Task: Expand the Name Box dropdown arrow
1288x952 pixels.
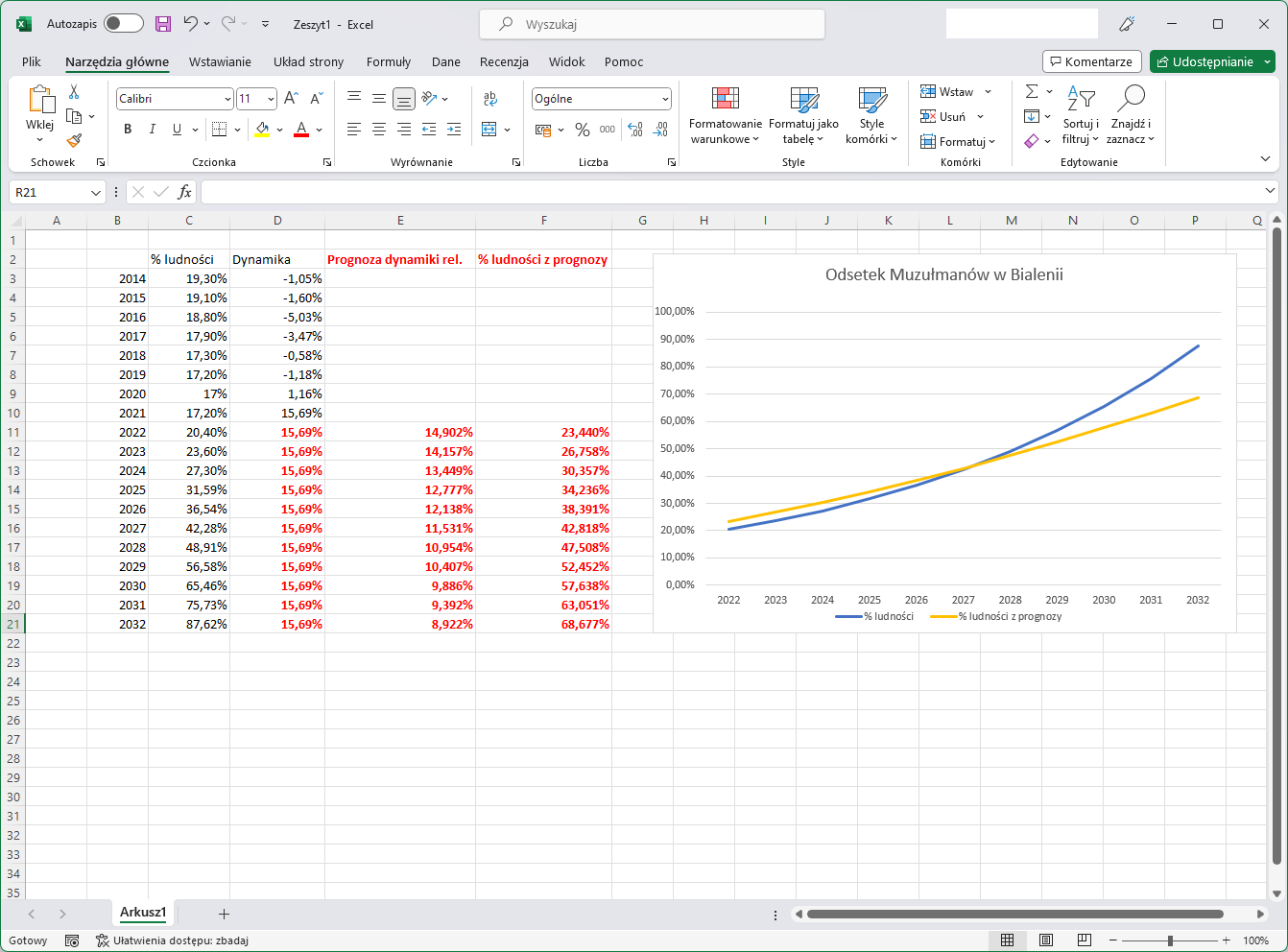Action: point(95,193)
